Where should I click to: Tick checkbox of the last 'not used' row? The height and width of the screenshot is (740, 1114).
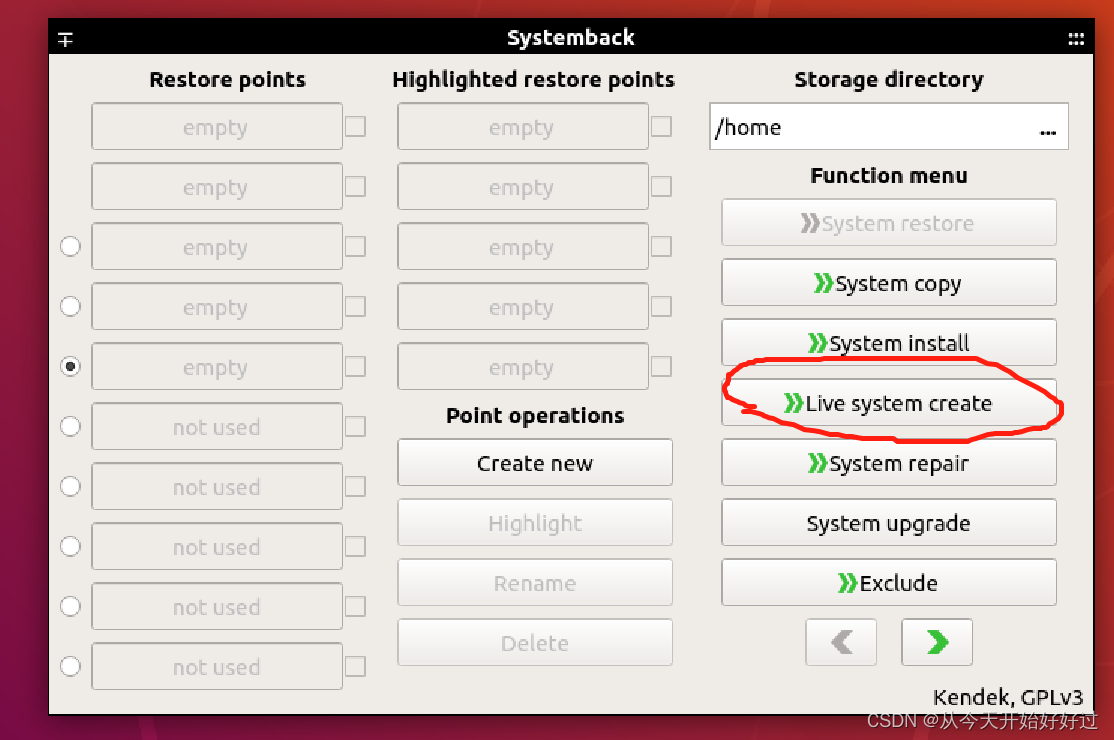pos(355,666)
